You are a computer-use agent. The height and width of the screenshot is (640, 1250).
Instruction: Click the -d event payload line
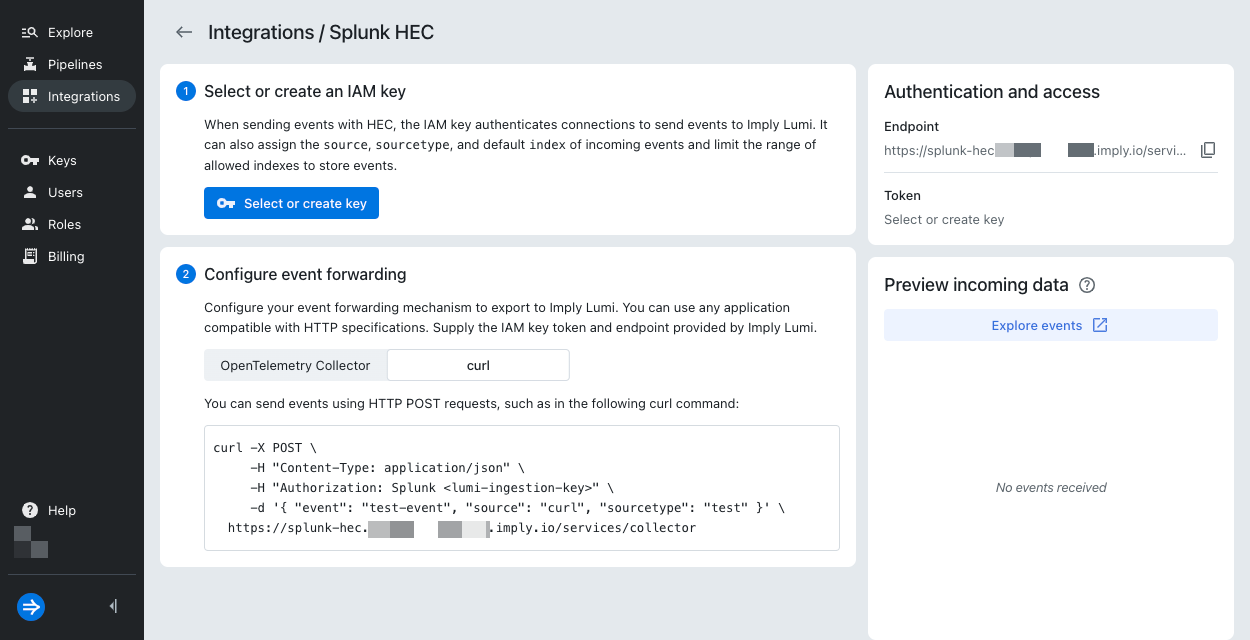coord(517,508)
